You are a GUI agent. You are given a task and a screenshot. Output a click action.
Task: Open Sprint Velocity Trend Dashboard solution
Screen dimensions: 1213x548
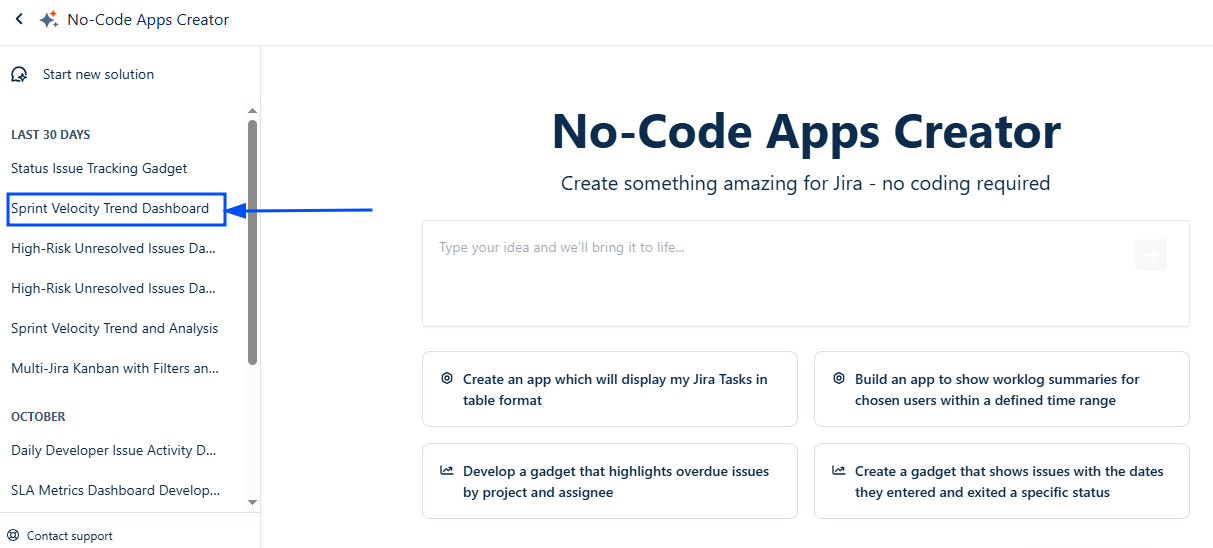click(x=110, y=209)
